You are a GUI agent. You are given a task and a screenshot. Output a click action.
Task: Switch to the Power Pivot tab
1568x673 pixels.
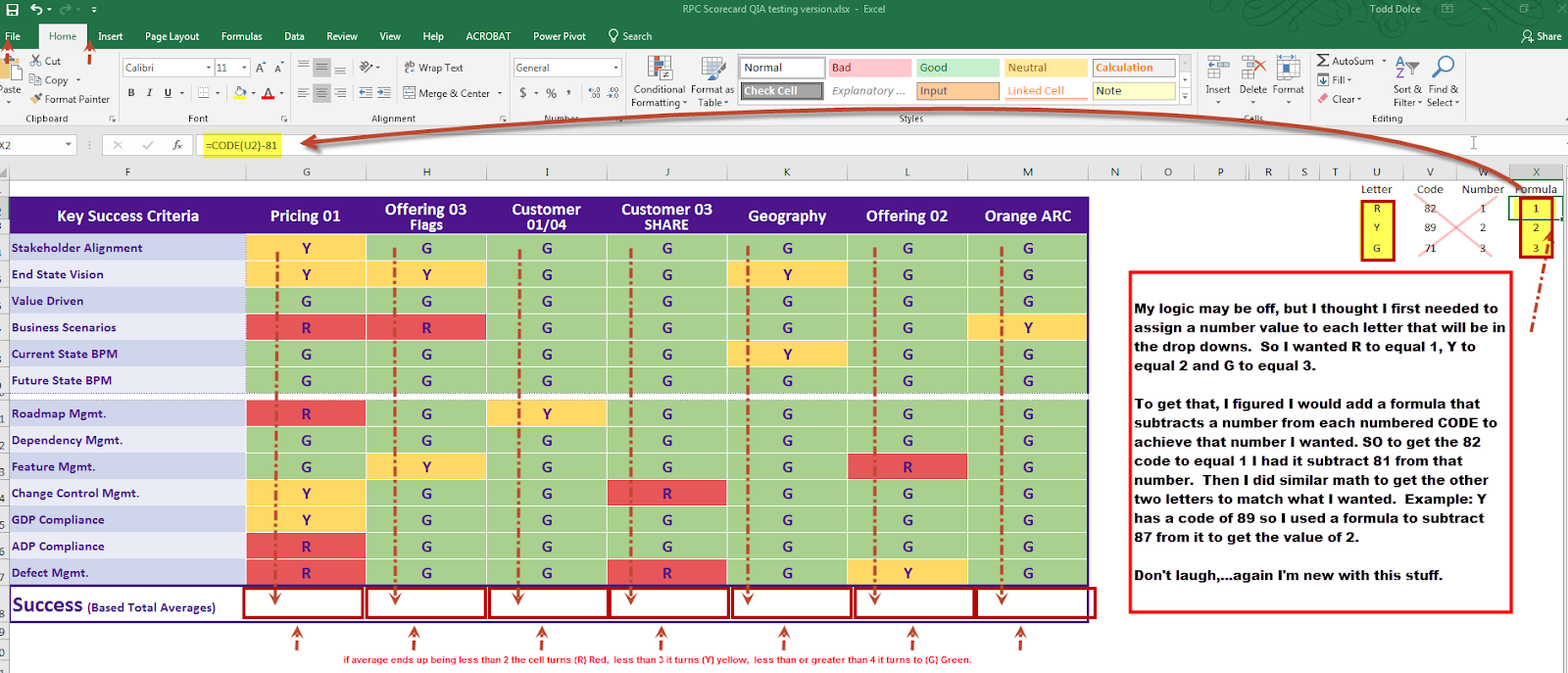tap(560, 36)
